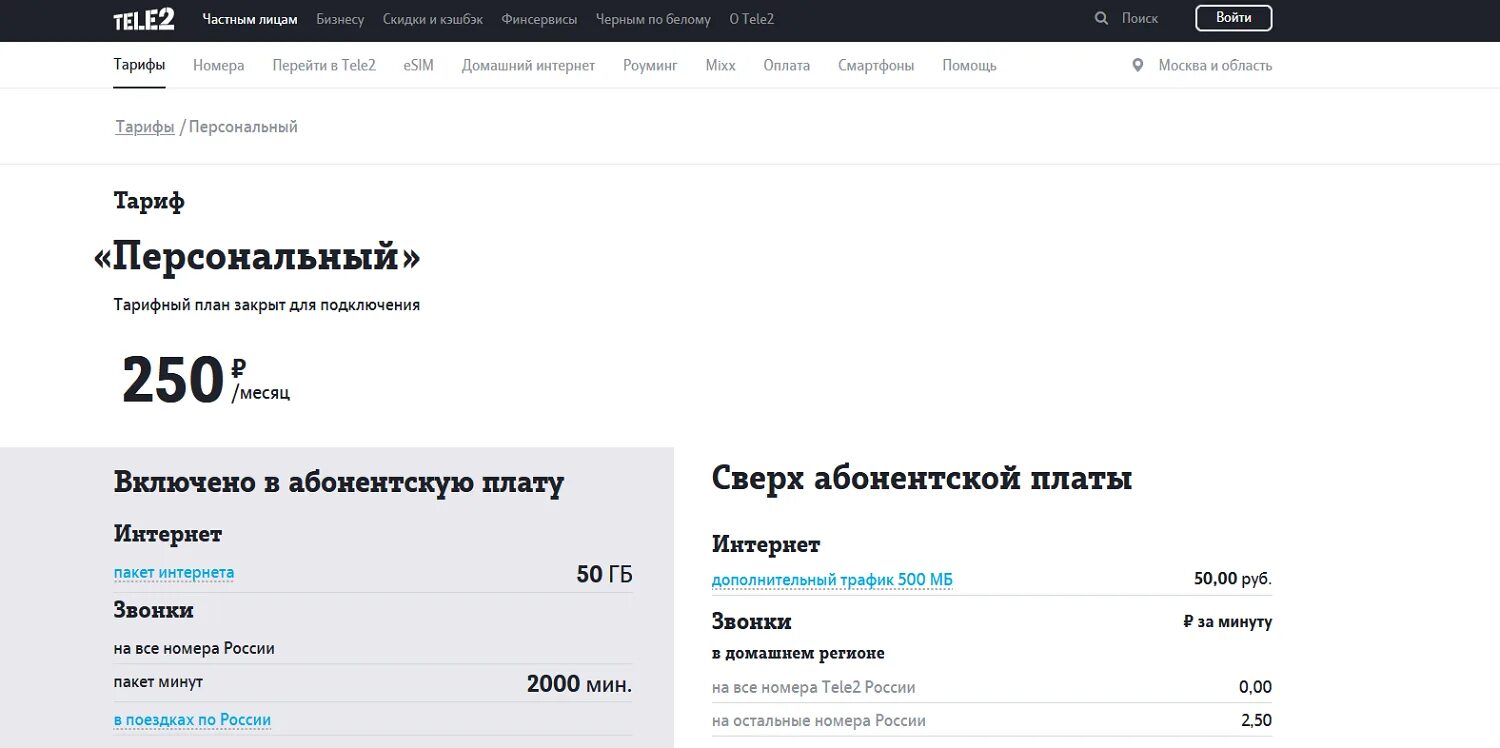This screenshot has height=748, width=1500.
Task: Click the «Персональный» tariff heading
Action: tap(257, 257)
